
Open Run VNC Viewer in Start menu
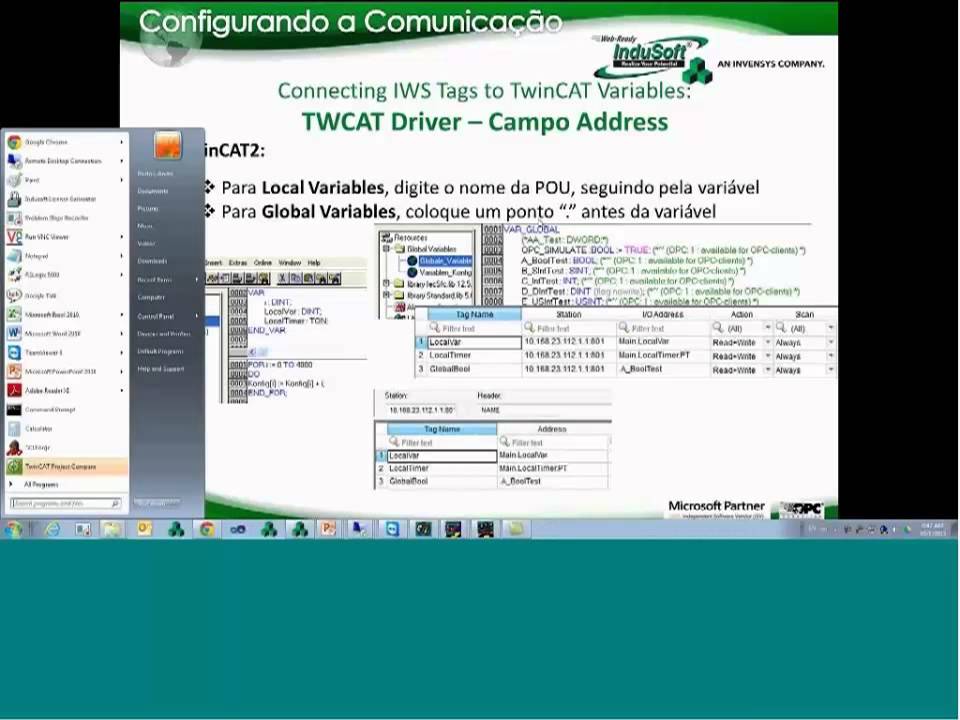click(x=64, y=237)
